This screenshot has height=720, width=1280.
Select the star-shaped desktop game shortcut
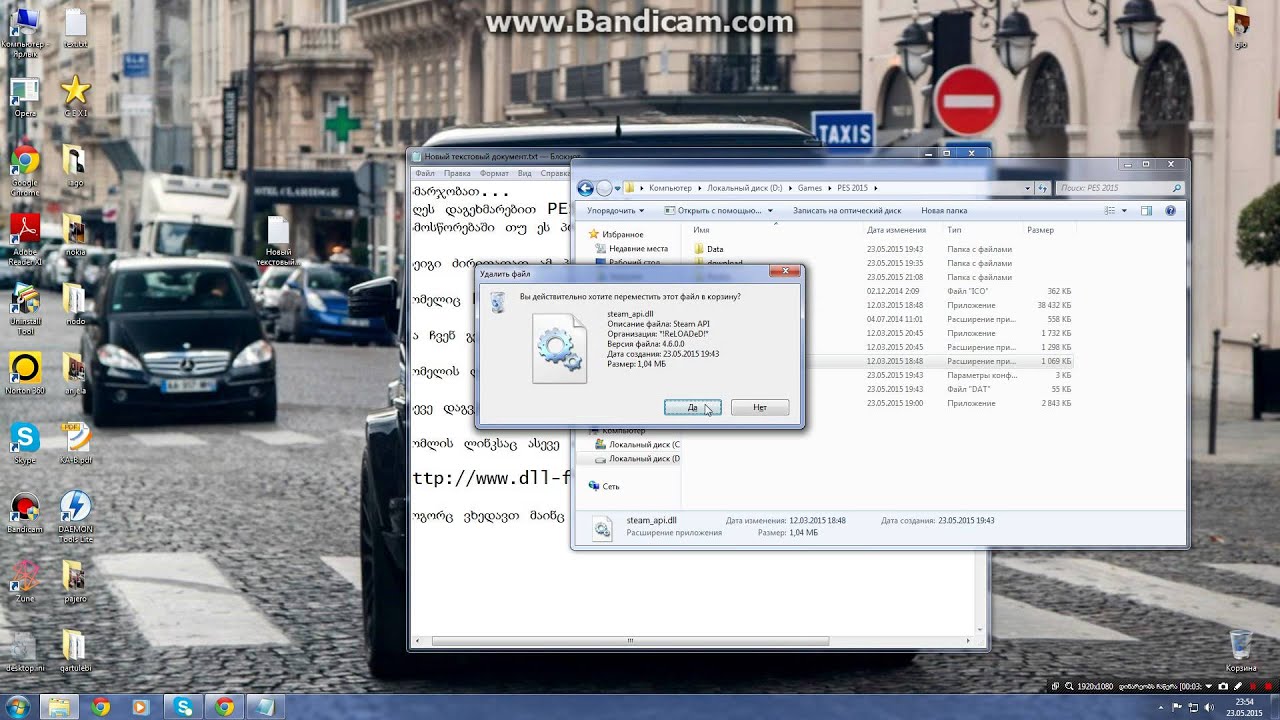point(76,98)
